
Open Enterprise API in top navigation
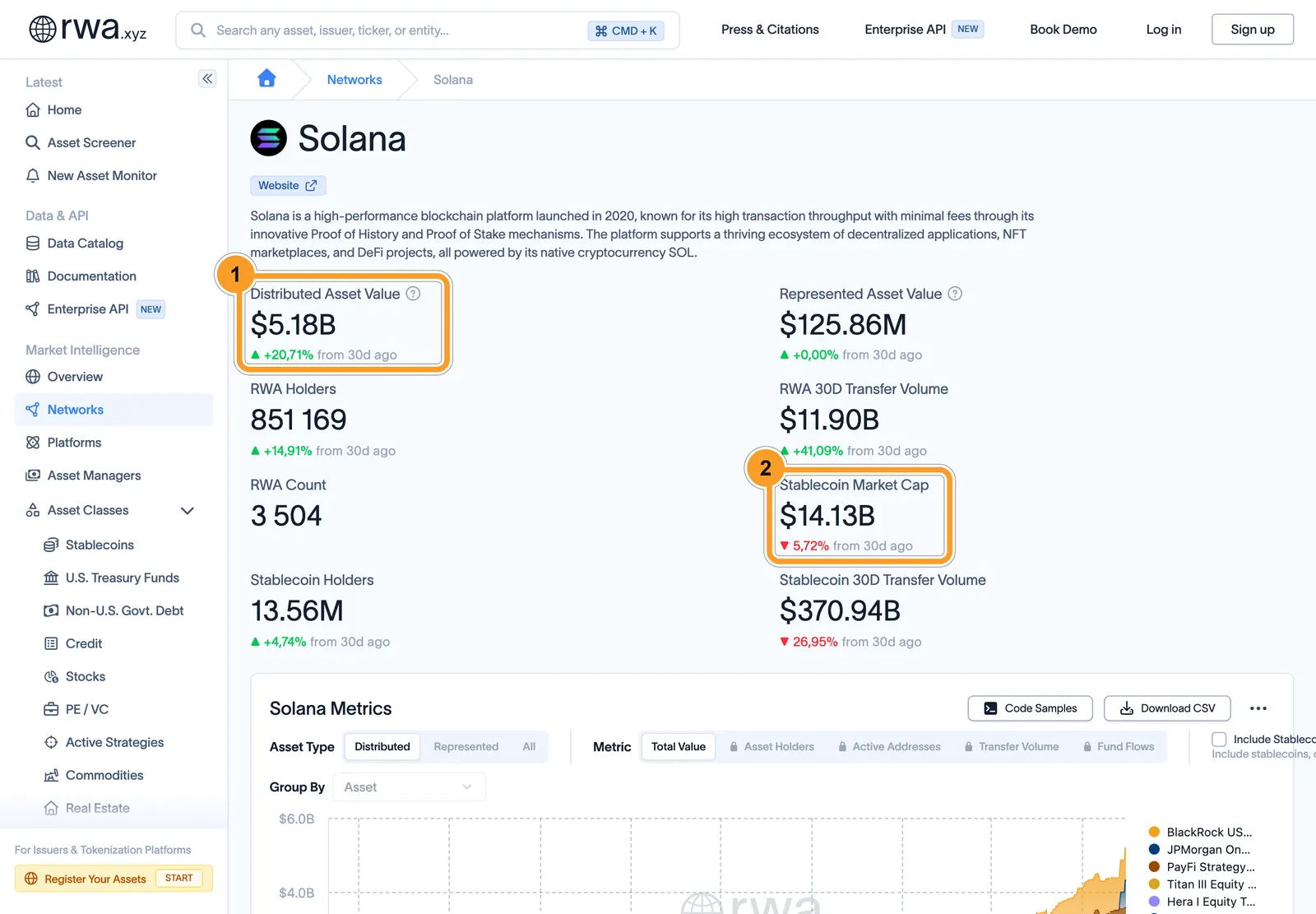pos(924,30)
